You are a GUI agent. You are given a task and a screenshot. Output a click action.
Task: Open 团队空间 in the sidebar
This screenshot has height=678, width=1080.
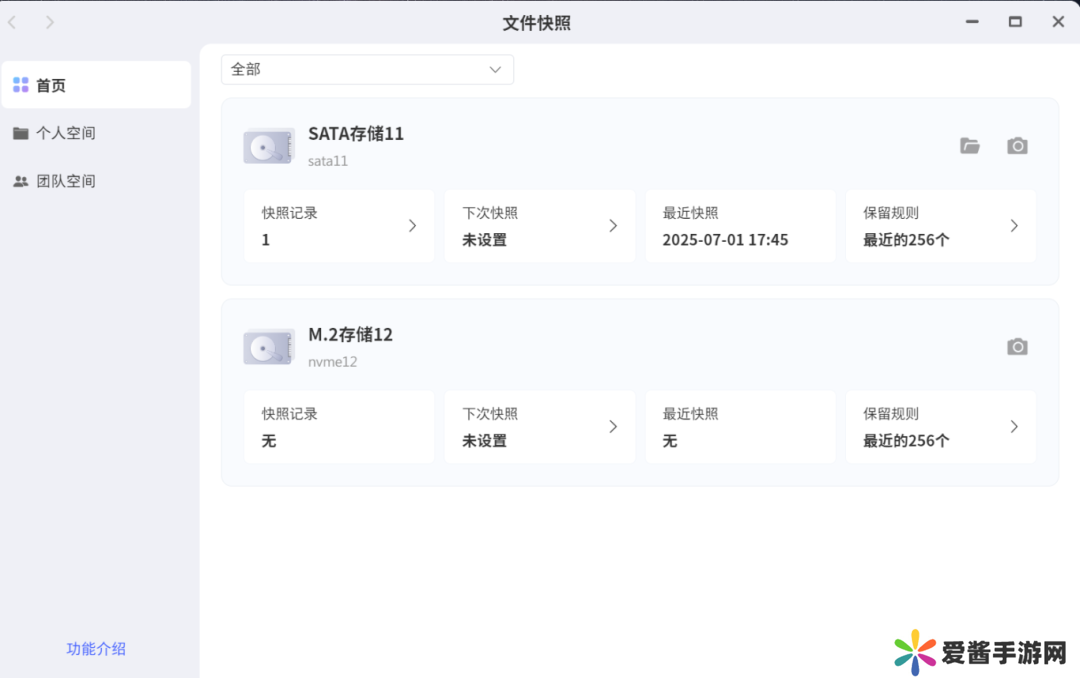coord(65,181)
